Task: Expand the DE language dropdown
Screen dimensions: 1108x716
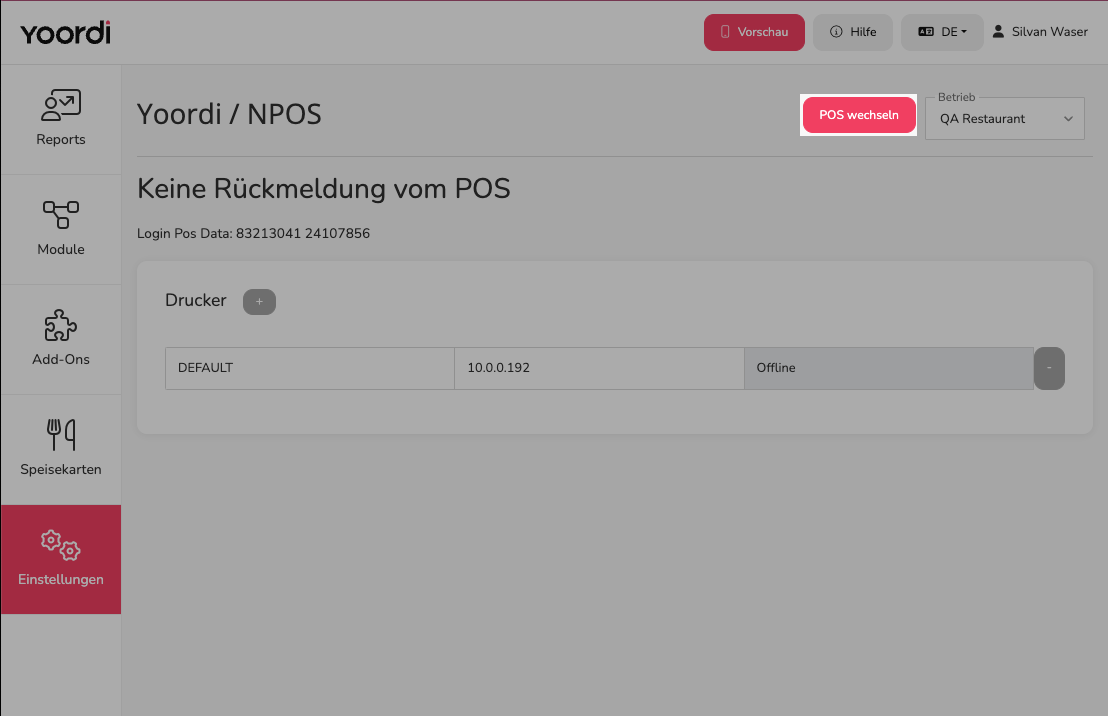Action: [x=942, y=33]
